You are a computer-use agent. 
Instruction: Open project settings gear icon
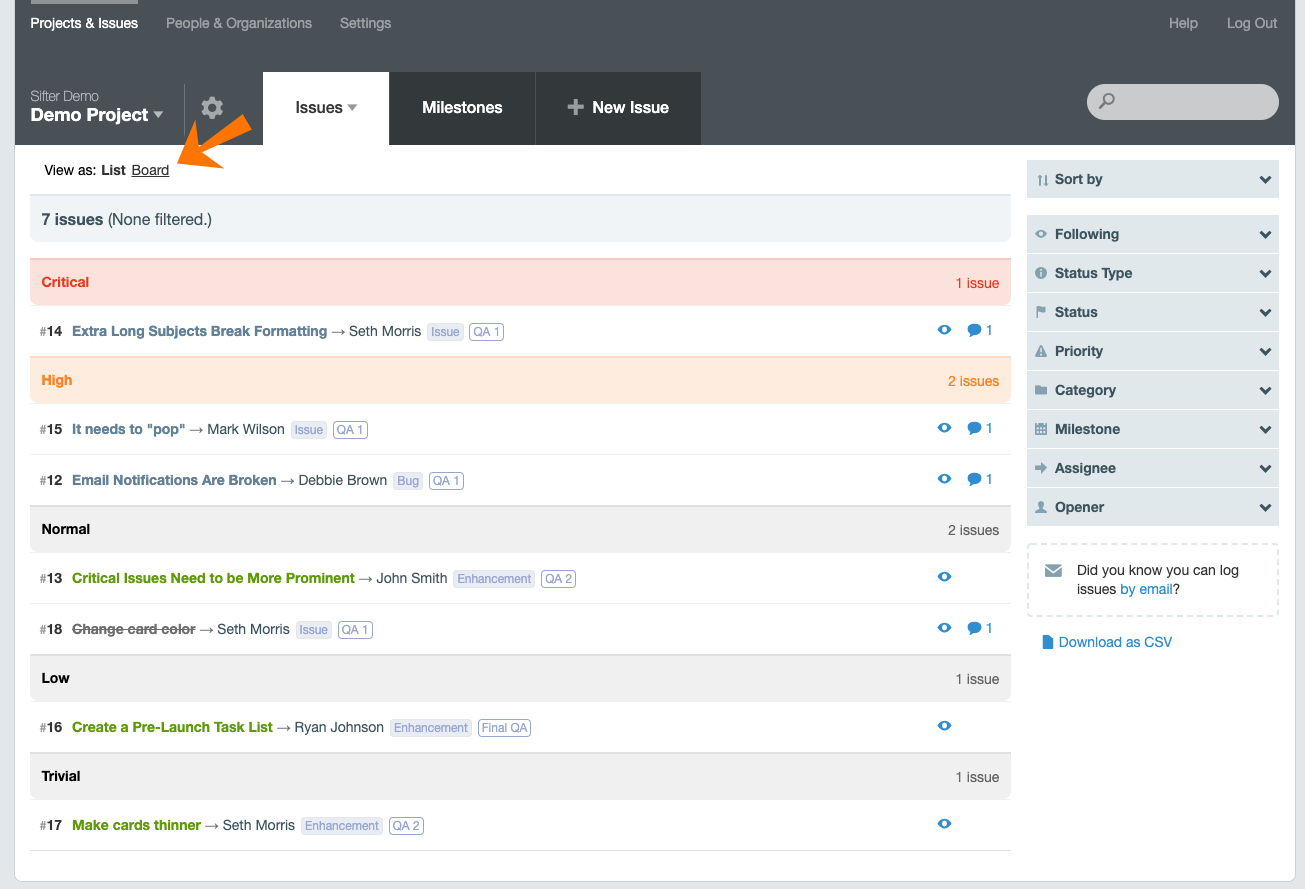212,108
